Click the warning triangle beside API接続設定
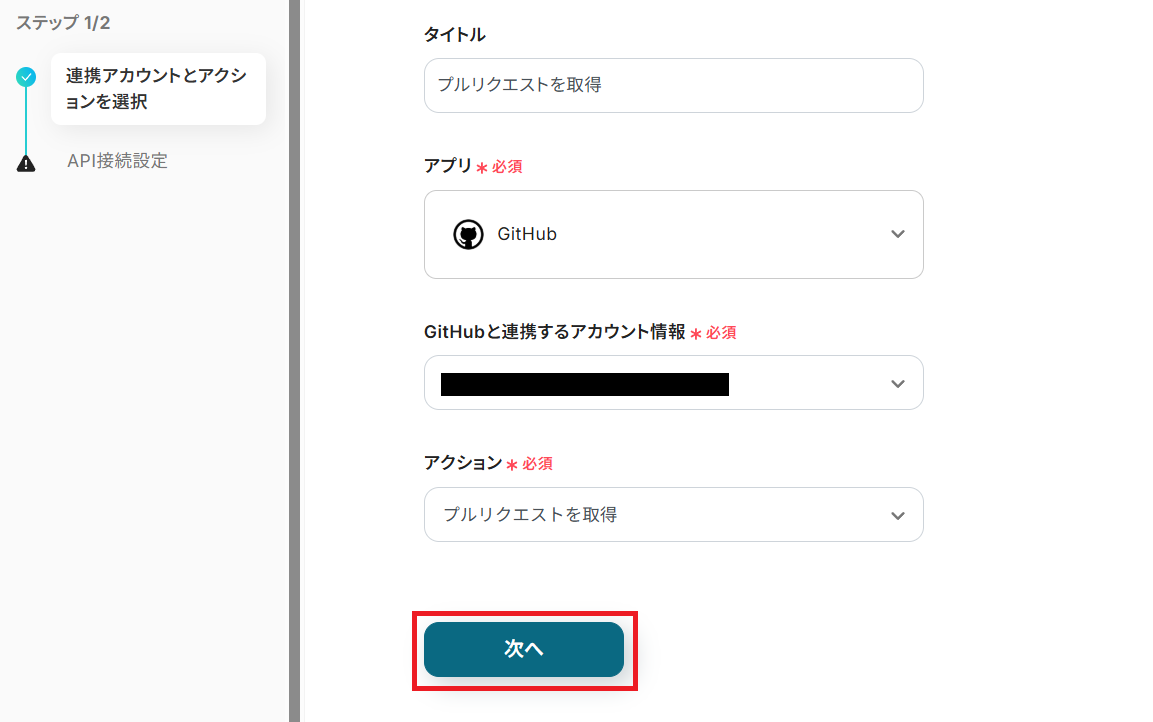1153x722 pixels. pos(27,163)
